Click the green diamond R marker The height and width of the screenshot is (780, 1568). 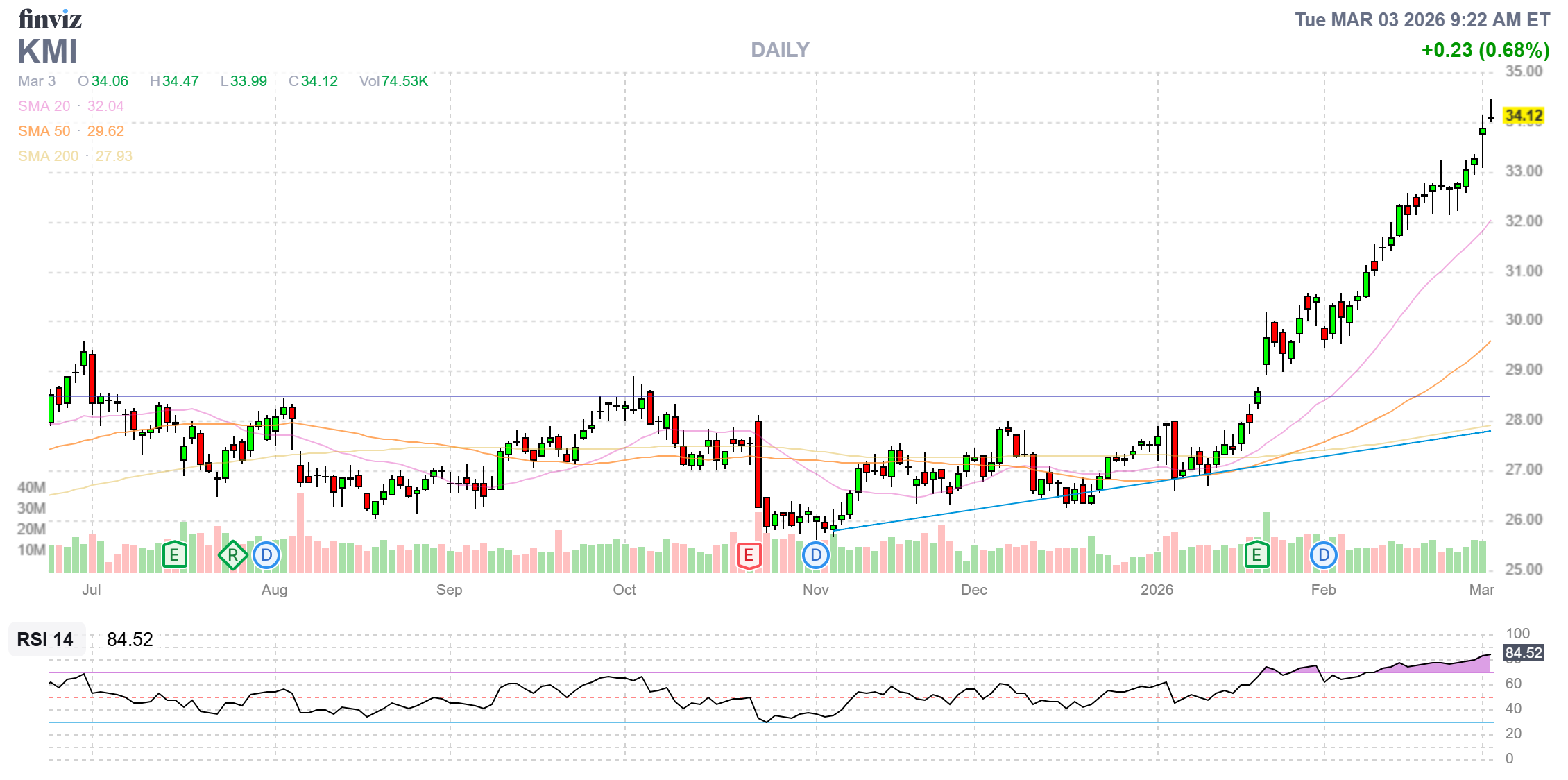tap(233, 555)
